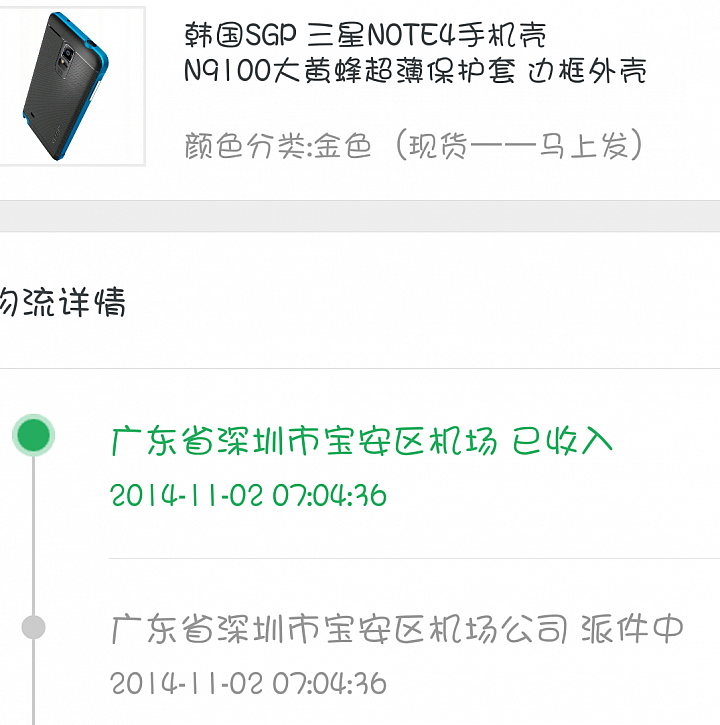Select the gray 广东省深圳市宝安区机场公司 entry
This screenshot has height=725, width=720.
coord(339,629)
